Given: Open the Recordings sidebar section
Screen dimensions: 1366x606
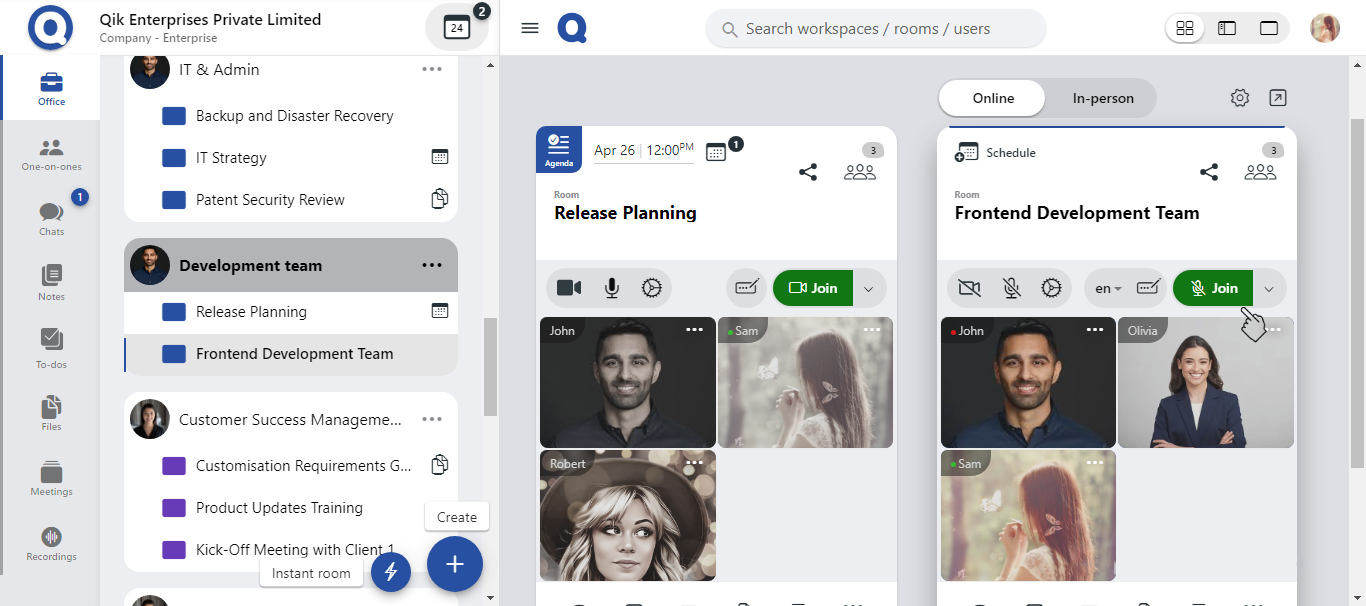Looking at the screenshot, I should tap(51, 543).
